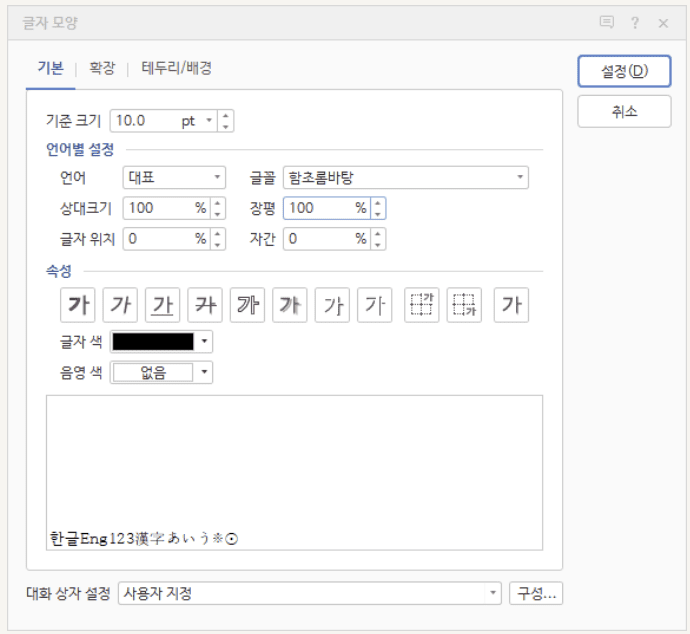Image resolution: width=690 pixels, height=634 pixels.
Task: Reset to normal (보통 모양) attribute
Action: (511, 305)
